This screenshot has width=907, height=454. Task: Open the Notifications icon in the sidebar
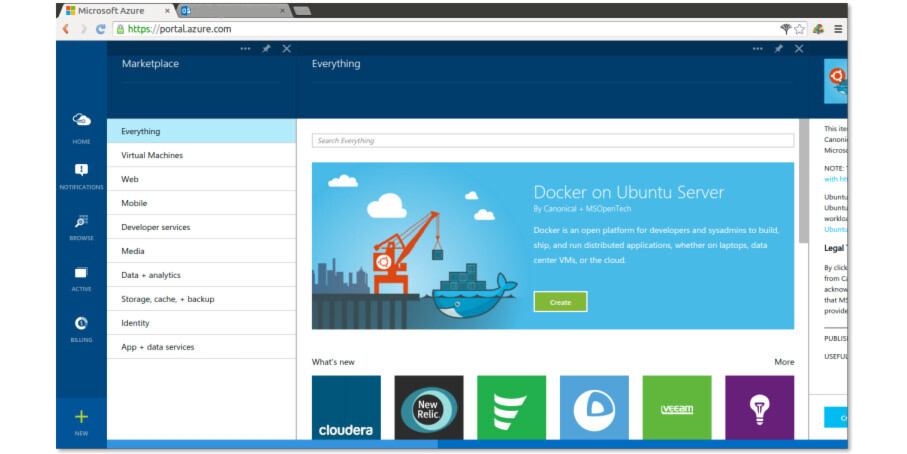(x=82, y=169)
